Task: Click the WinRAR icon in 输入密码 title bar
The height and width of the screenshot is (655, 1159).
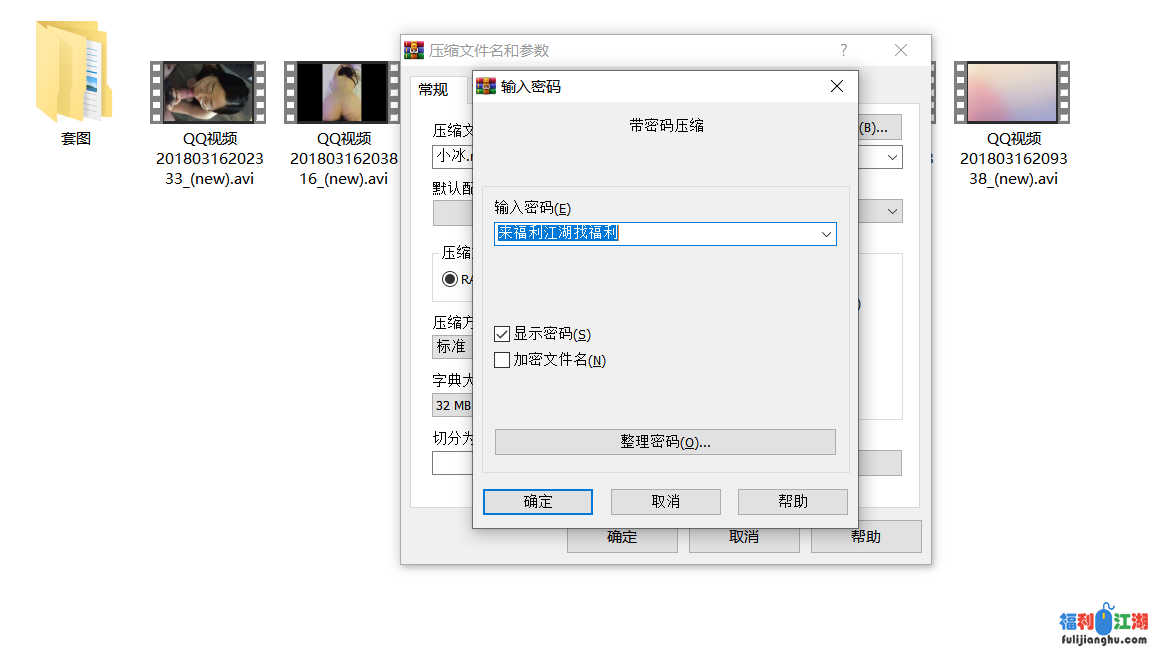Action: (486, 87)
